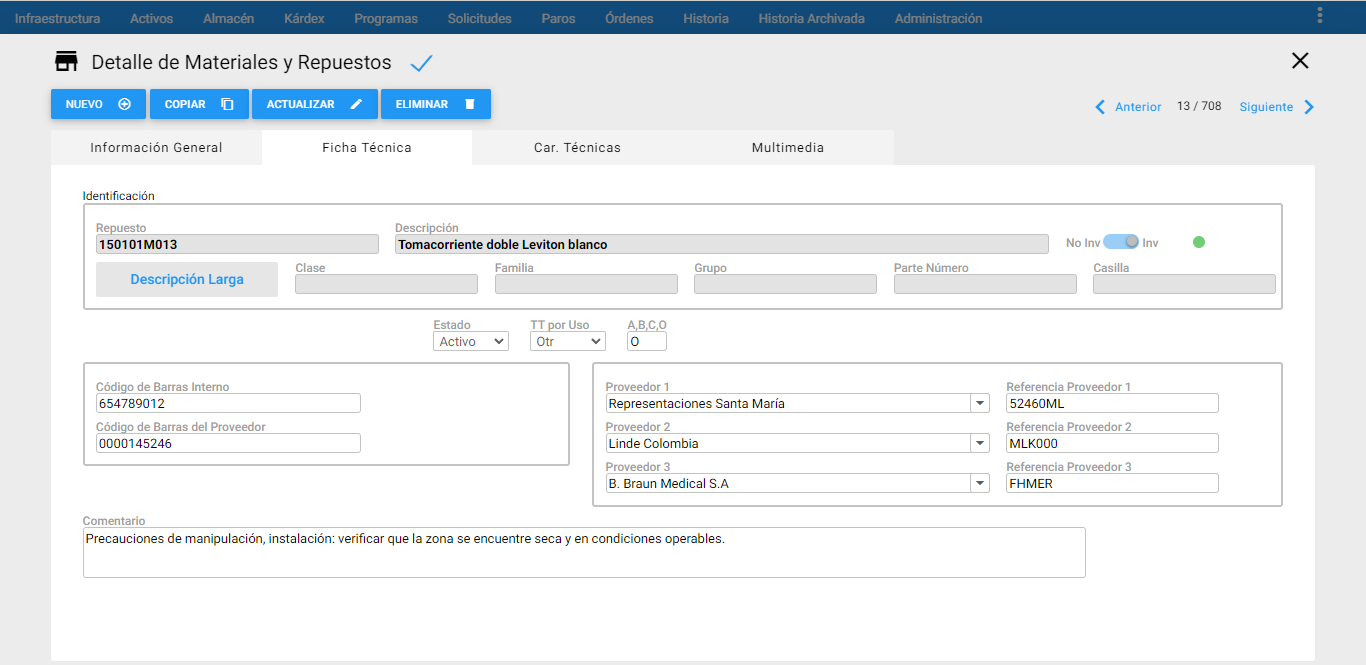
Task: Click the store icon beside the page title
Action: pyautogui.click(x=66, y=62)
